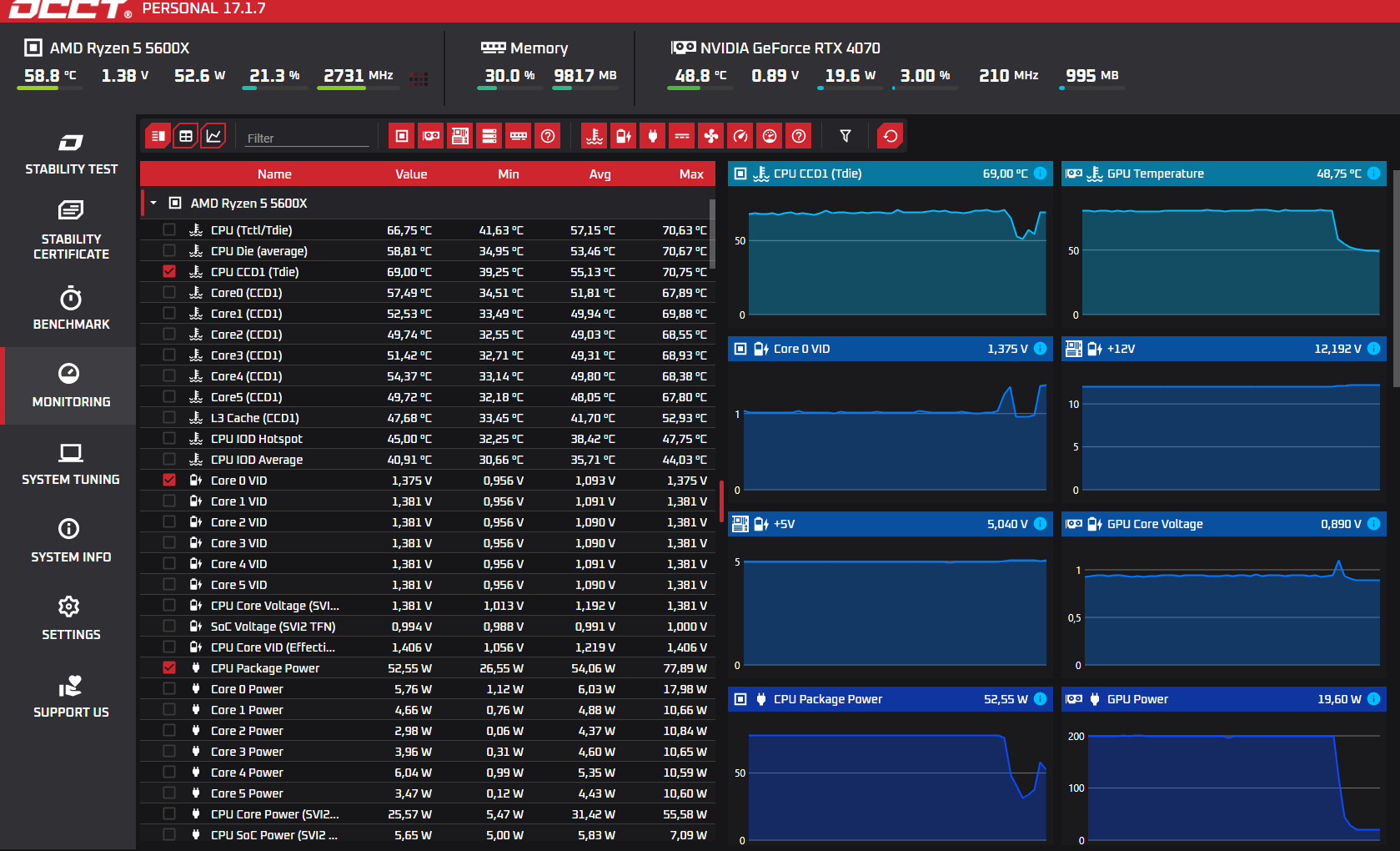This screenshot has height=851, width=1400.
Task: Open info for Core 0 VID graph
Action: (1040, 349)
